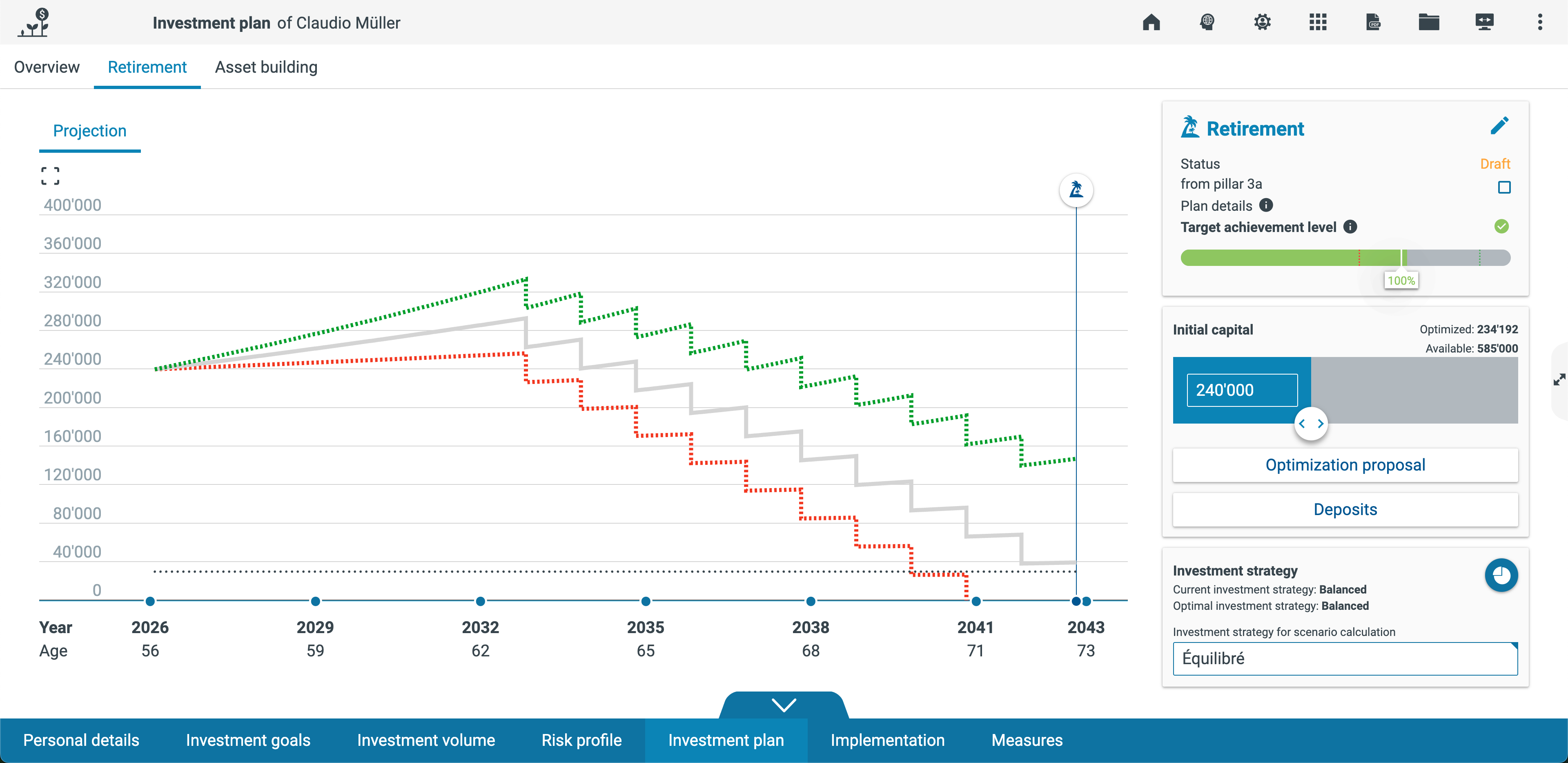The height and width of the screenshot is (763, 1568).
Task: Export via the PDF document icon
Action: [x=1373, y=22]
